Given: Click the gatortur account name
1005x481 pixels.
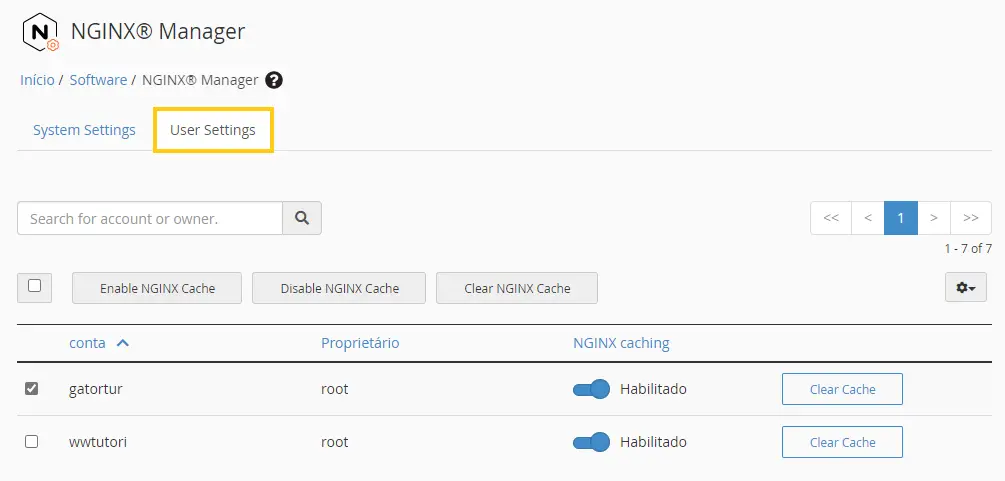Looking at the screenshot, I should (x=96, y=389).
